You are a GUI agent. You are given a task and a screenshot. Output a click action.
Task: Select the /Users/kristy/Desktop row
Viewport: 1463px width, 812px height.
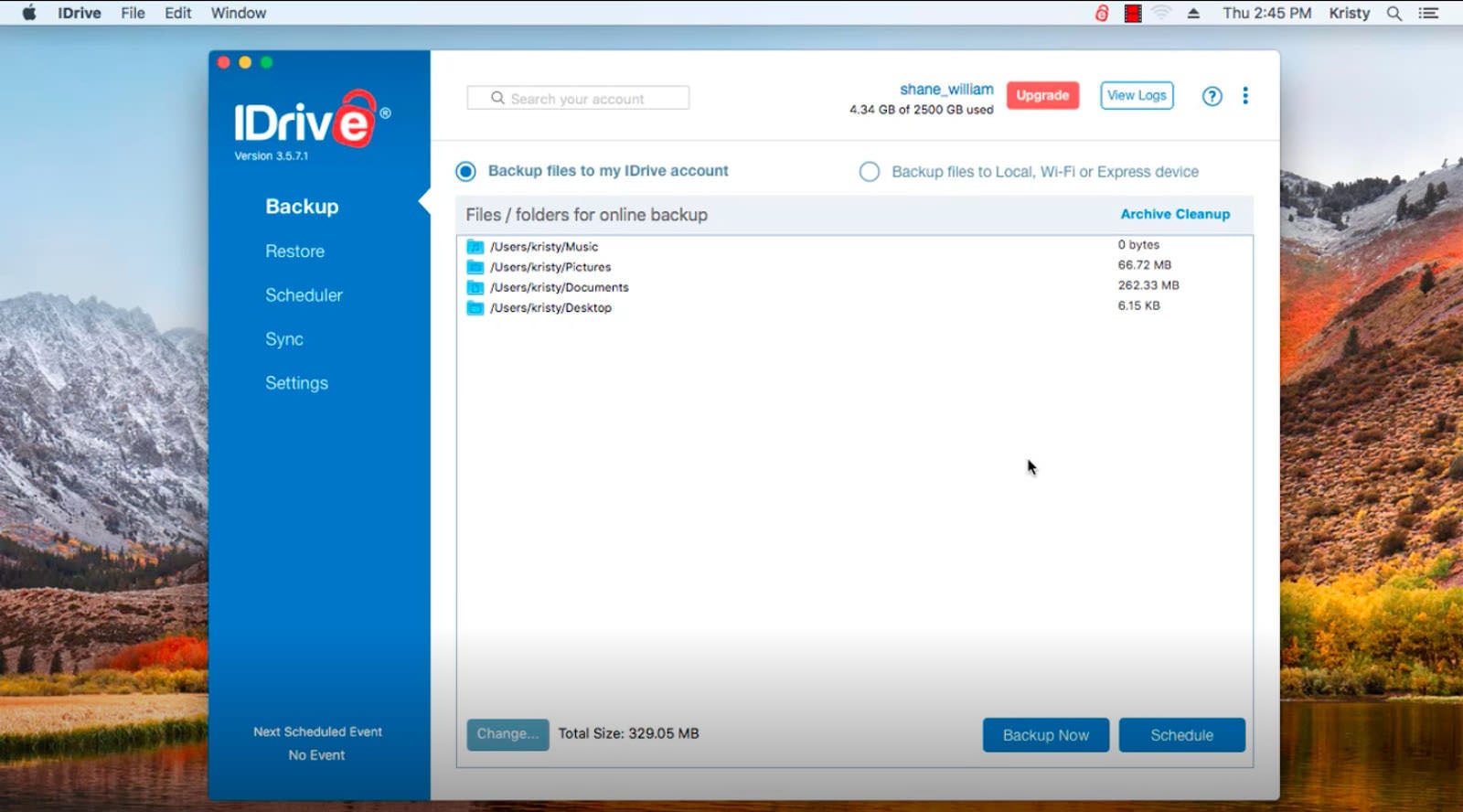(x=855, y=307)
